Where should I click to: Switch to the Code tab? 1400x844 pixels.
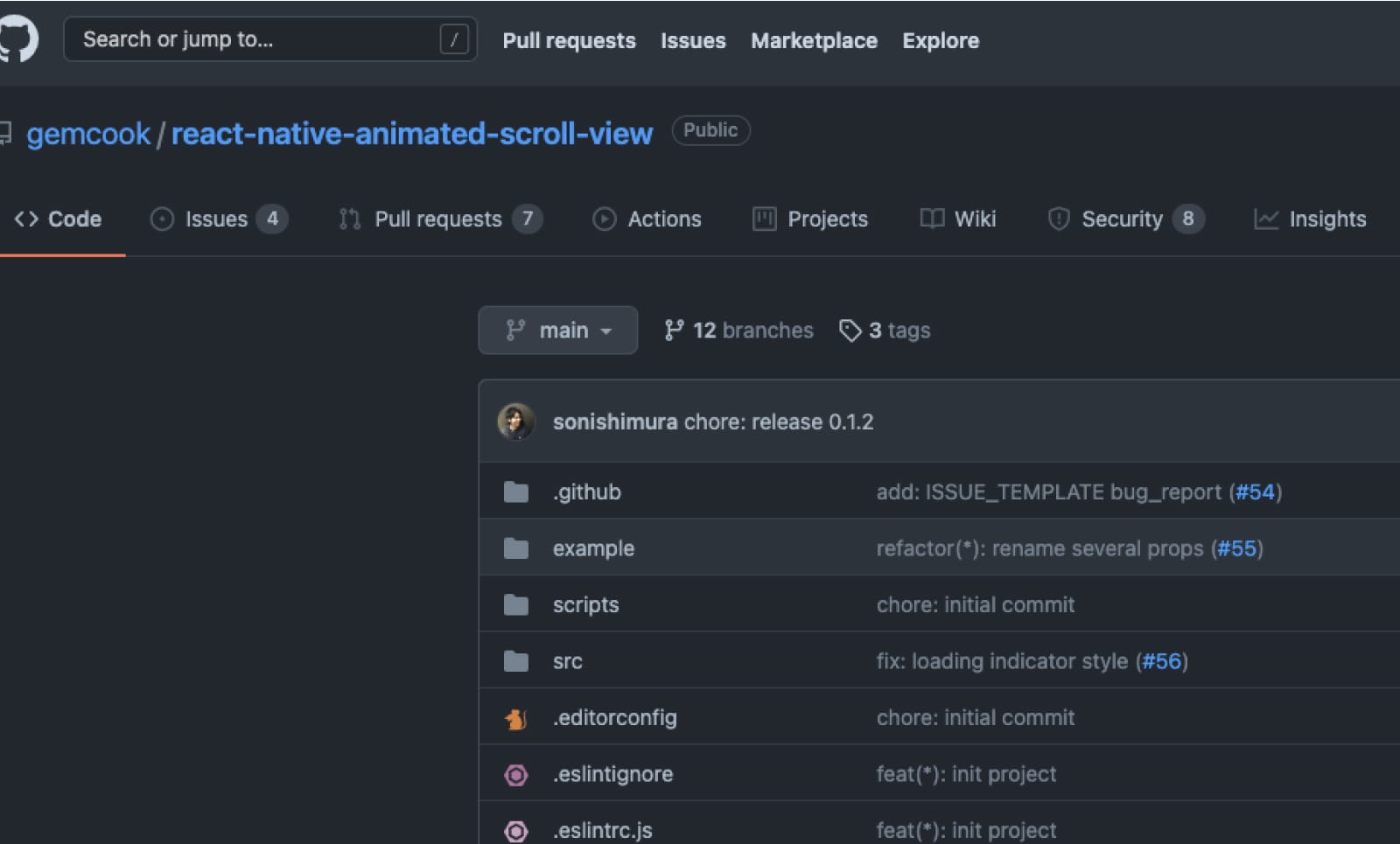point(59,219)
